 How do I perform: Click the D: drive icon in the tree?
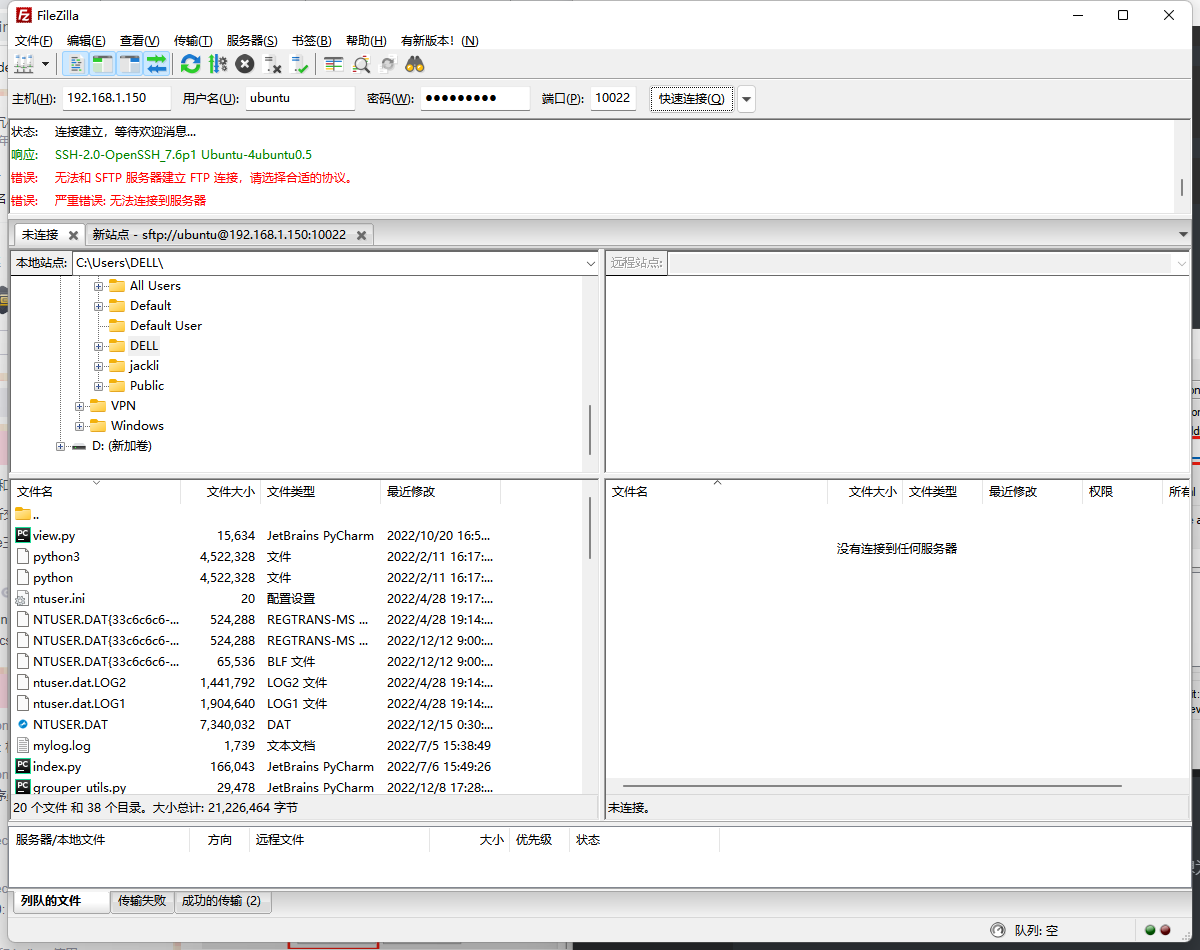(x=79, y=446)
